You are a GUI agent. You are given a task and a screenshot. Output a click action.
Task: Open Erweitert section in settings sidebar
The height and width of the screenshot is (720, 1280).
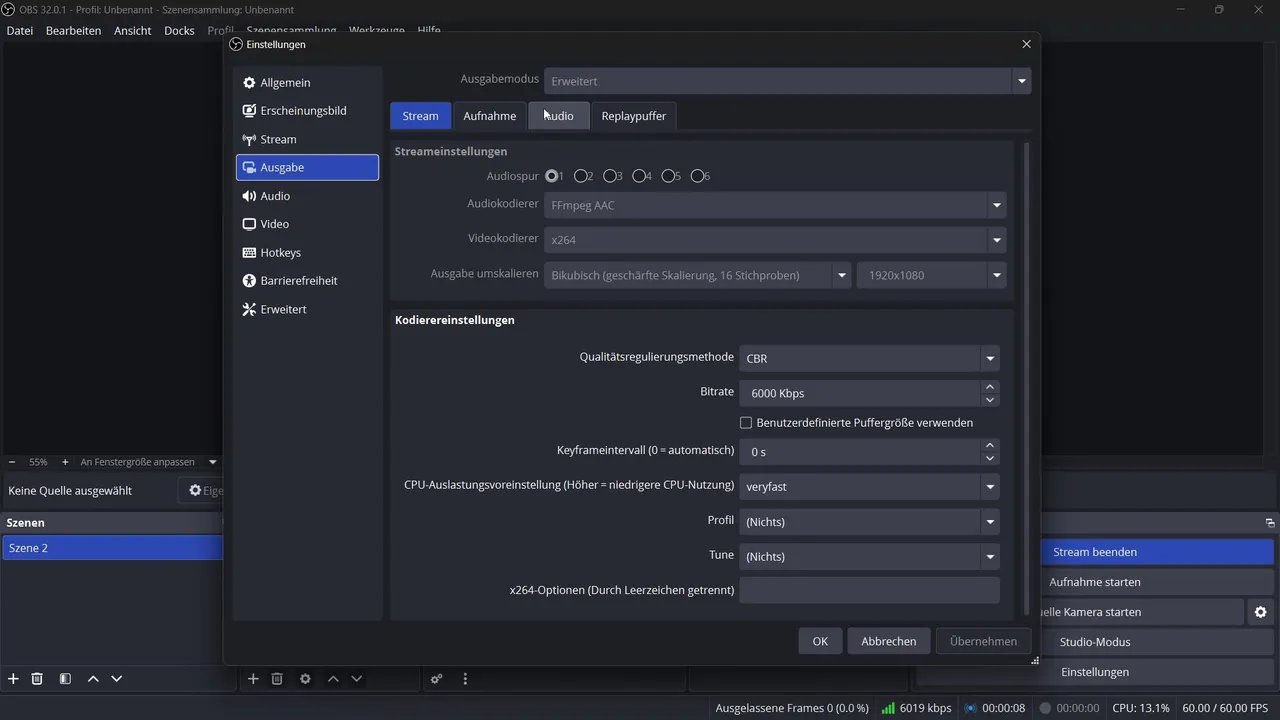coord(307,309)
